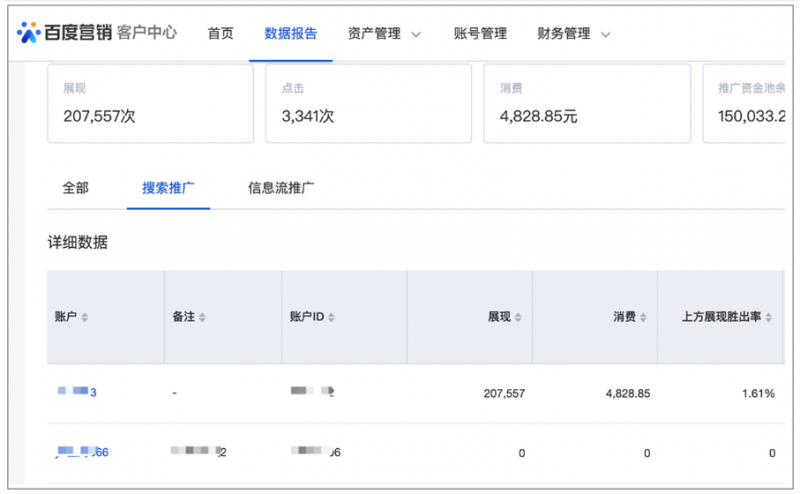Image resolution: width=800 pixels, height=494 pixels.
Task: Click the 上方展现胜出率 column header label
Action: (721, 317)
